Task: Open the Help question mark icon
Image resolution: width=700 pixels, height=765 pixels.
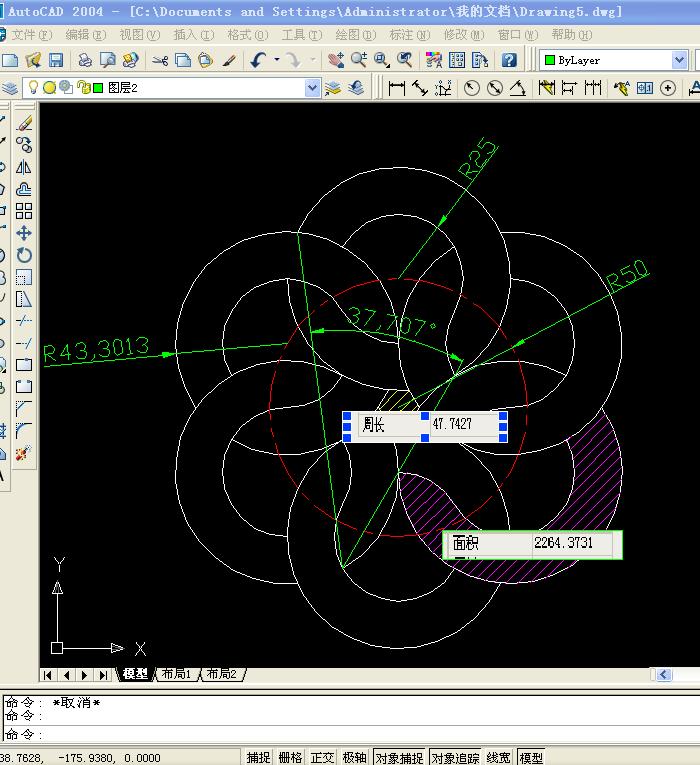Action: tap(509, 60)
